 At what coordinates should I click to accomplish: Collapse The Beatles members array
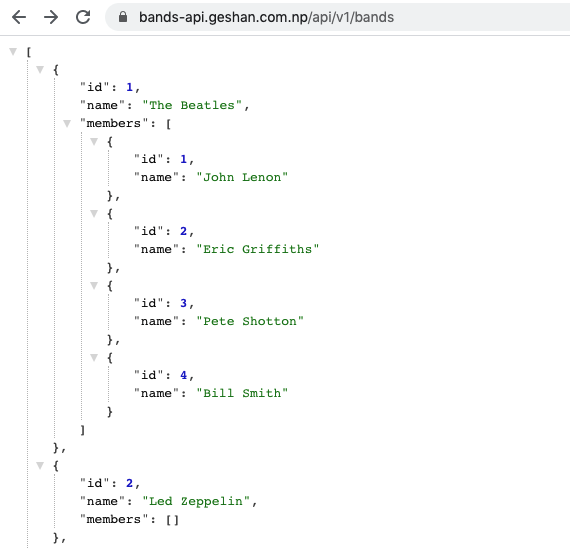tap(67, 124)
